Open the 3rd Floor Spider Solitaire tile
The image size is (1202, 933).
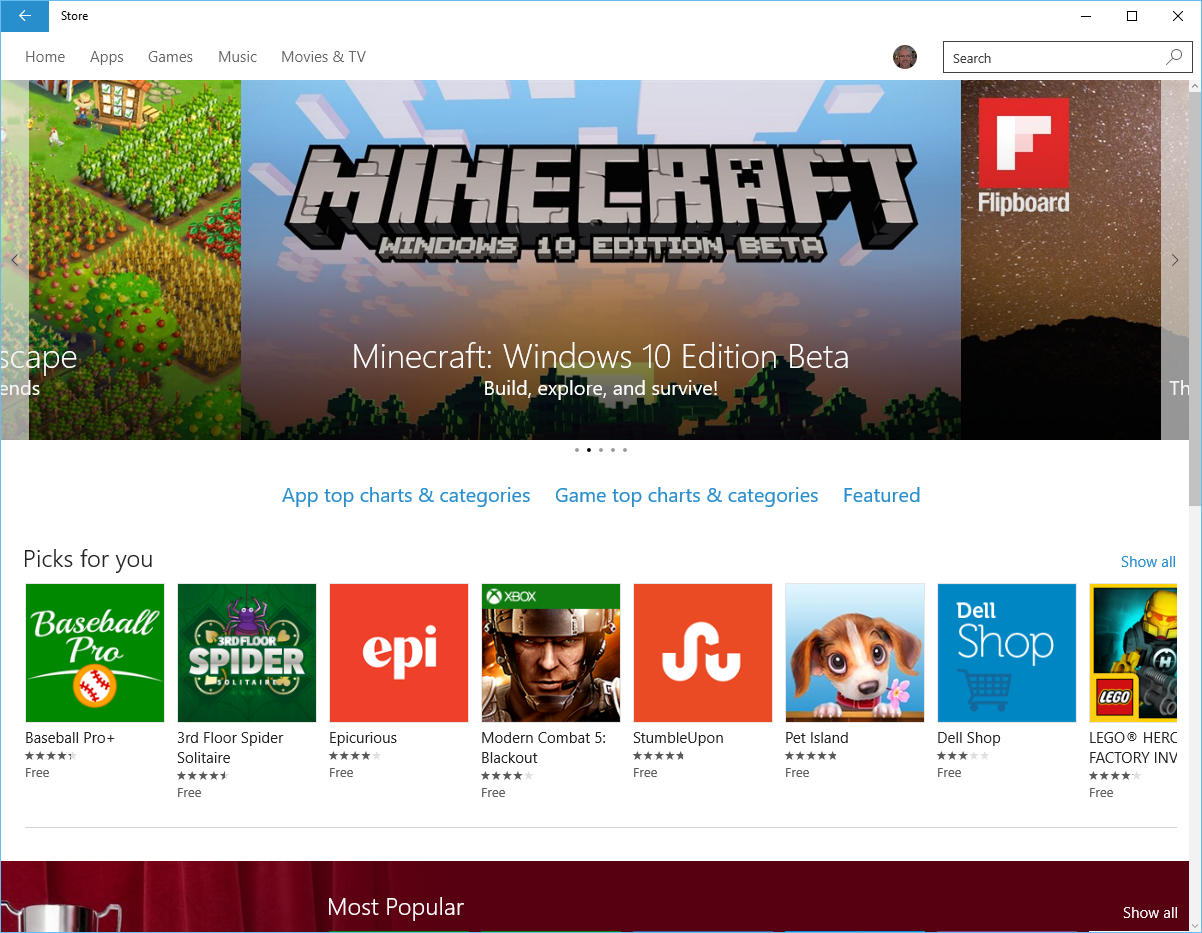point(247,653)
